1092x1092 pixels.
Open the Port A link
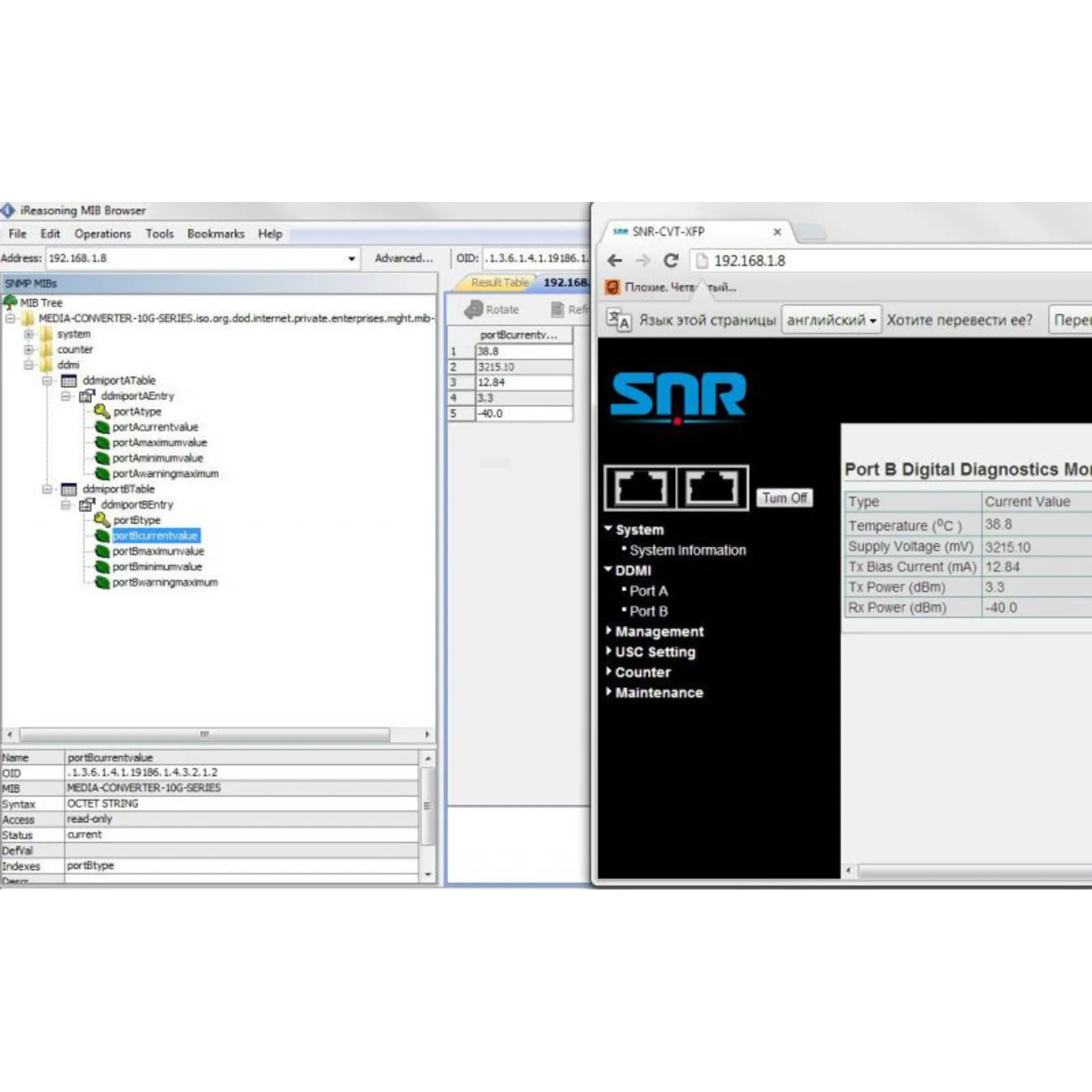click(648, 591)
